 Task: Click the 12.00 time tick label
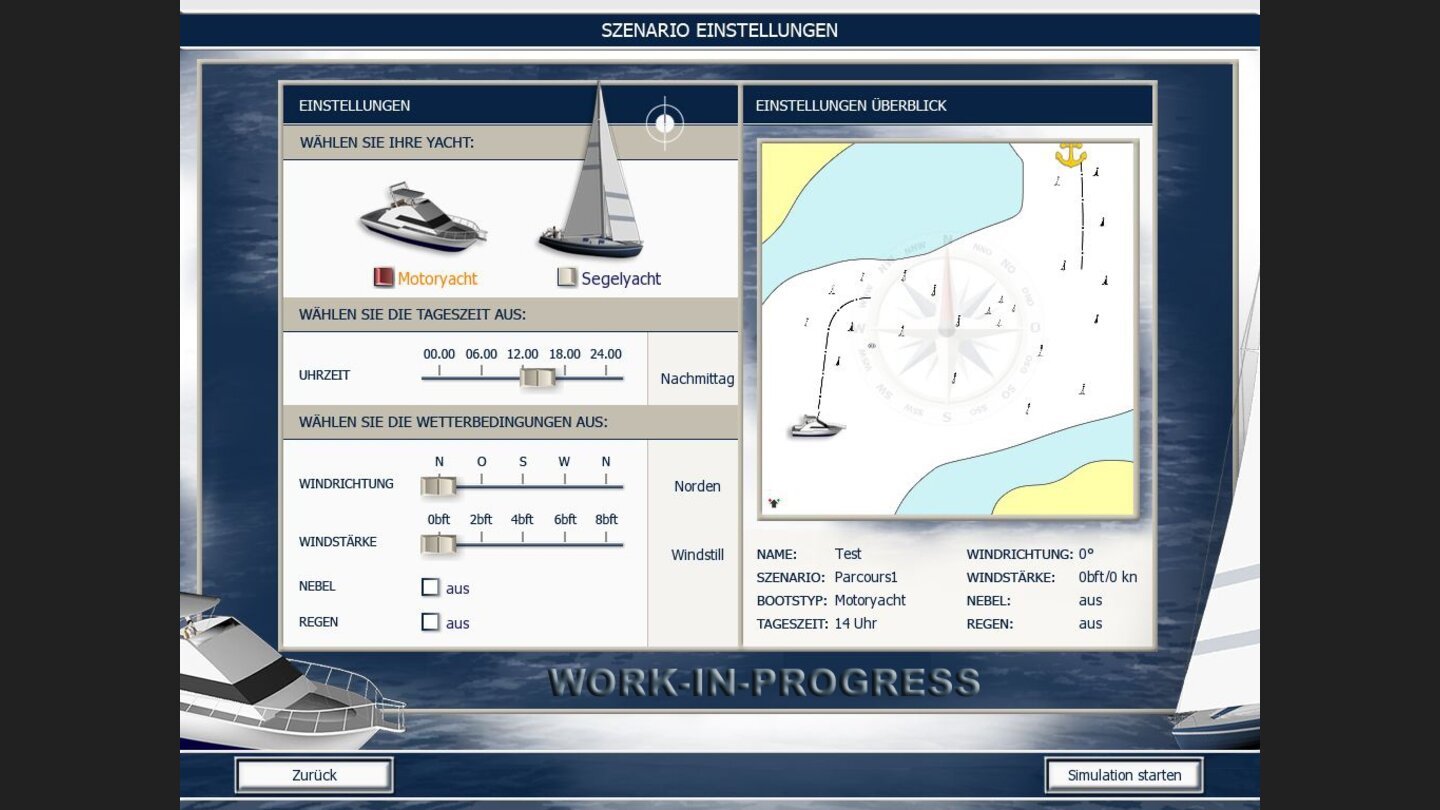click(523, 354)
